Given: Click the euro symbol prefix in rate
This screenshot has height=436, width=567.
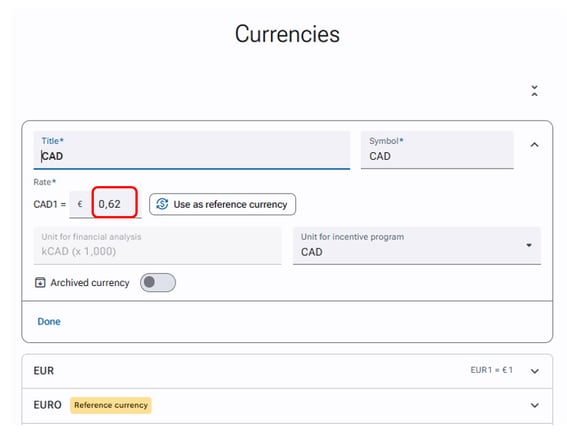Looking at the screenshot, I should [x=80, y=204].
